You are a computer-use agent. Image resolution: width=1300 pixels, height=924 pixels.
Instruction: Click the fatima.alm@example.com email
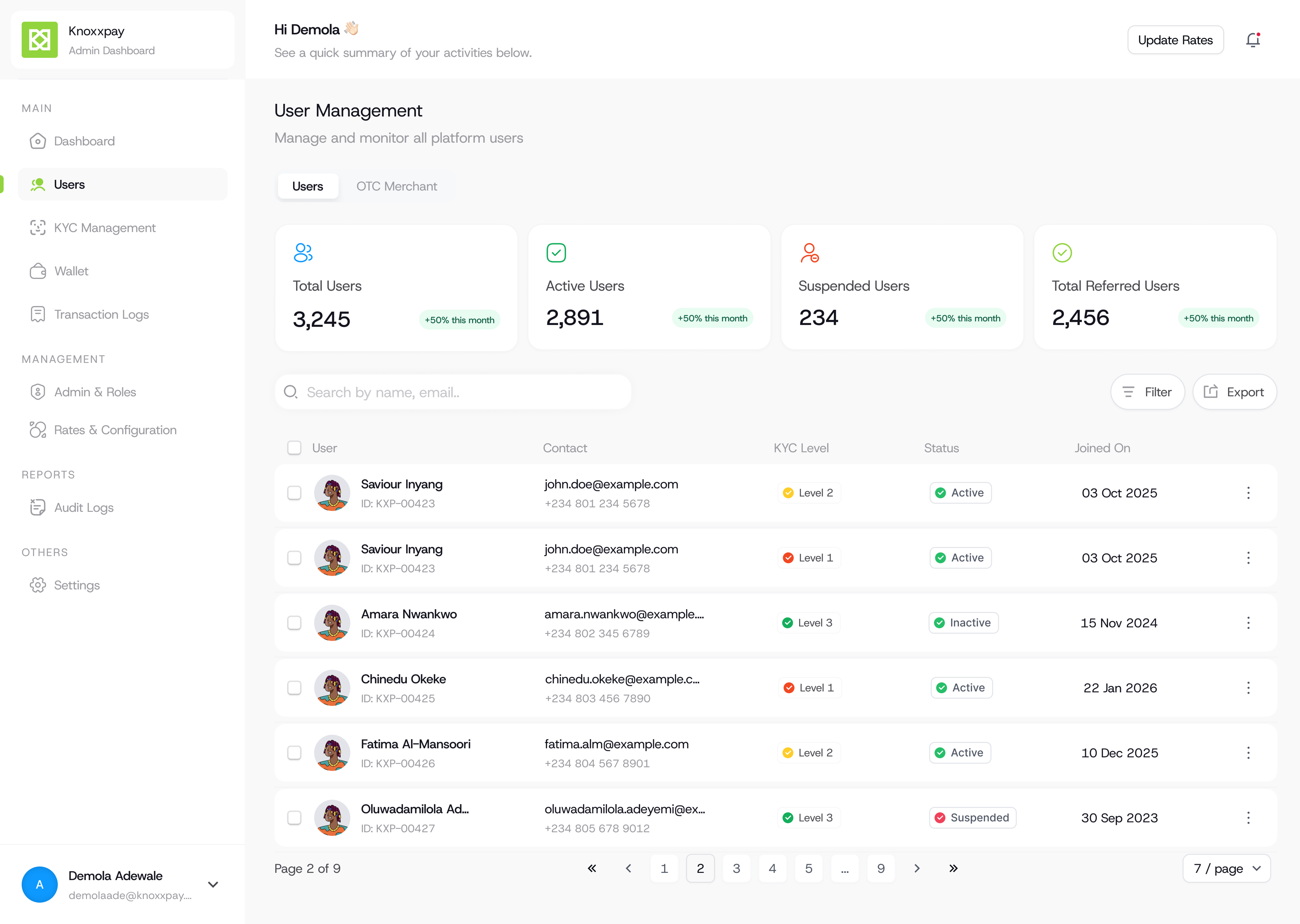[x=616, y=744]
